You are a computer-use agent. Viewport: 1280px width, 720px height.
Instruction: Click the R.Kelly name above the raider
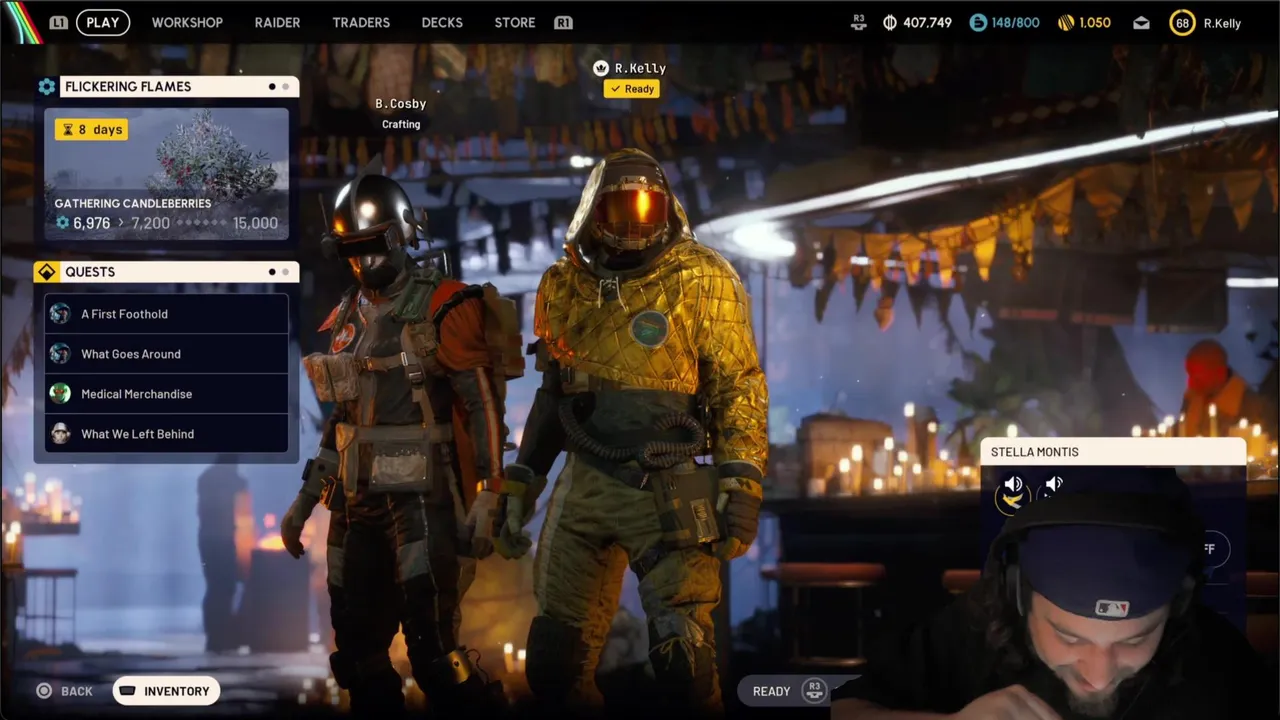pos(640,68)
